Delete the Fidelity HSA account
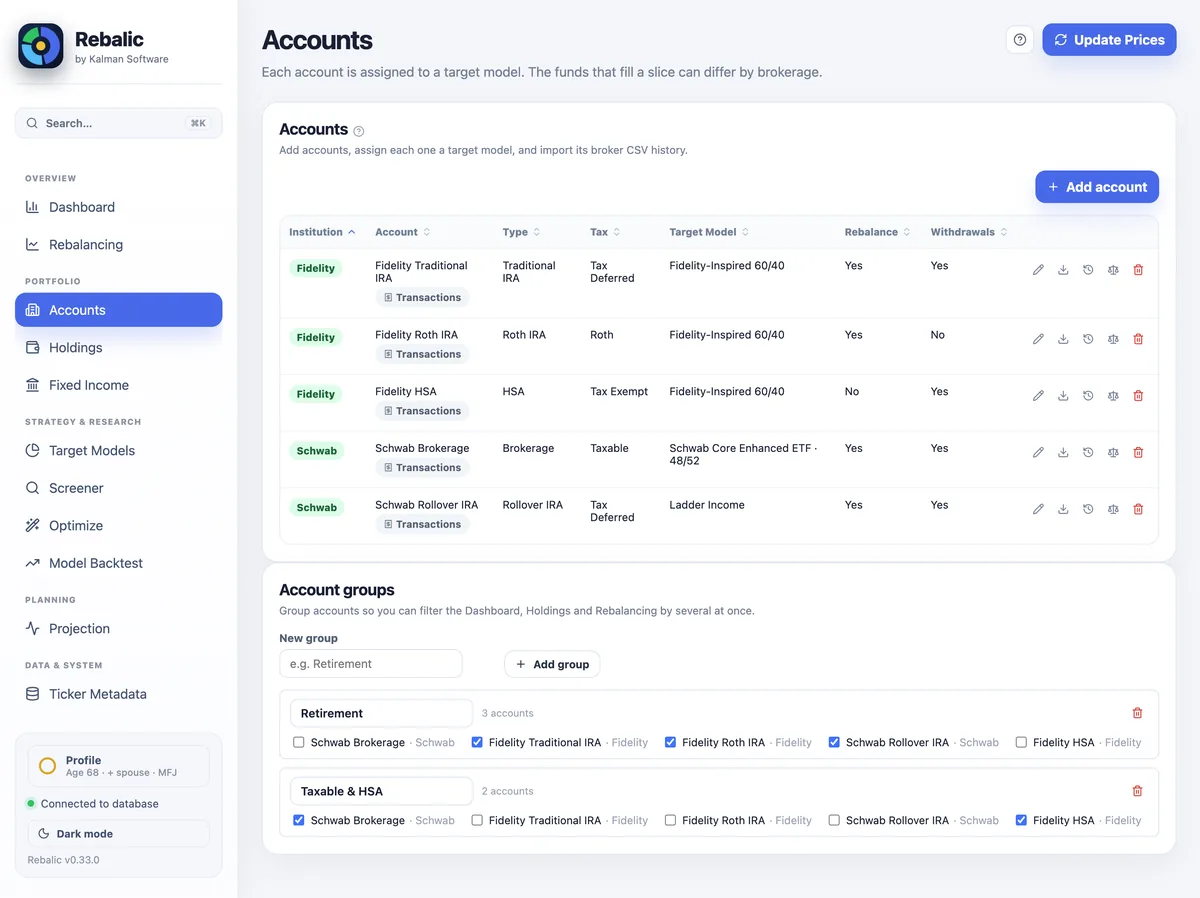This screenshot has height=898, width=1200. click(x=1138, y=396)
